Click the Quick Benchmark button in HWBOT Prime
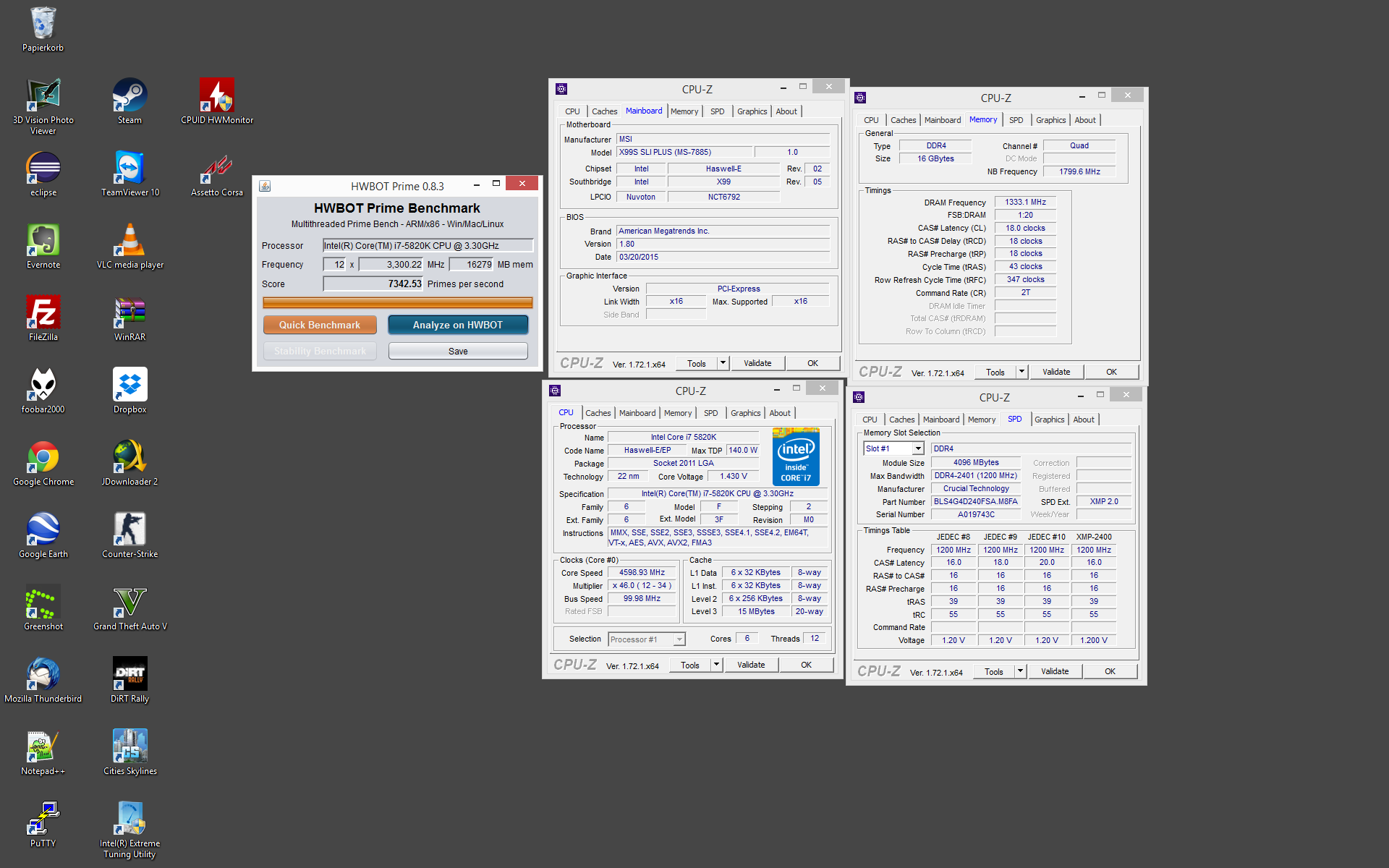Screen dimensions: 1389x868 [x=320, y=325]
